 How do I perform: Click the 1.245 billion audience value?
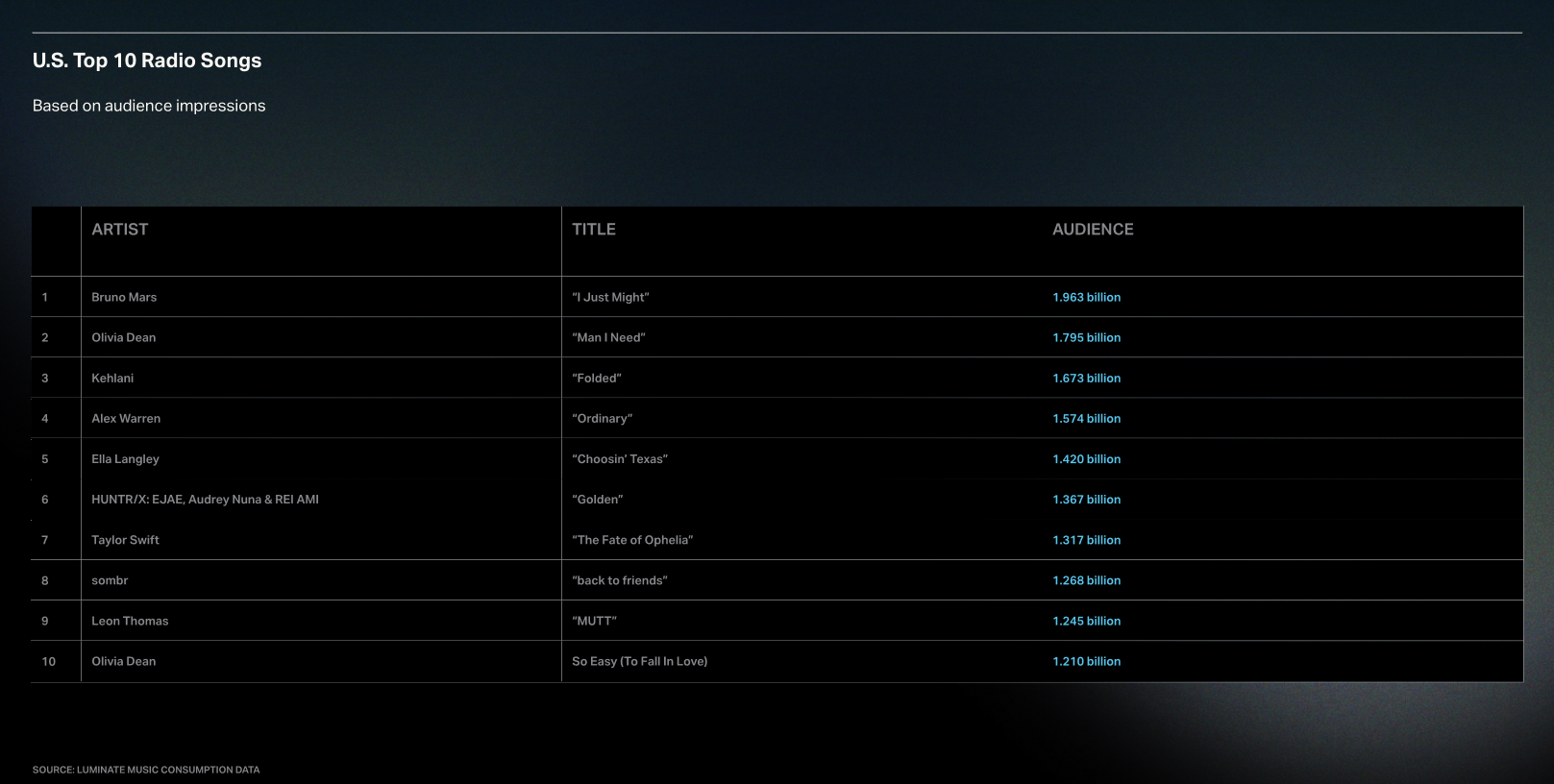1086,621
